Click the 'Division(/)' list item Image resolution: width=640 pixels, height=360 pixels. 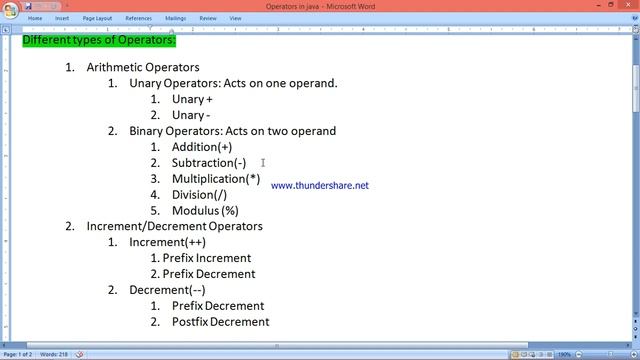click(x=199, y=195)
